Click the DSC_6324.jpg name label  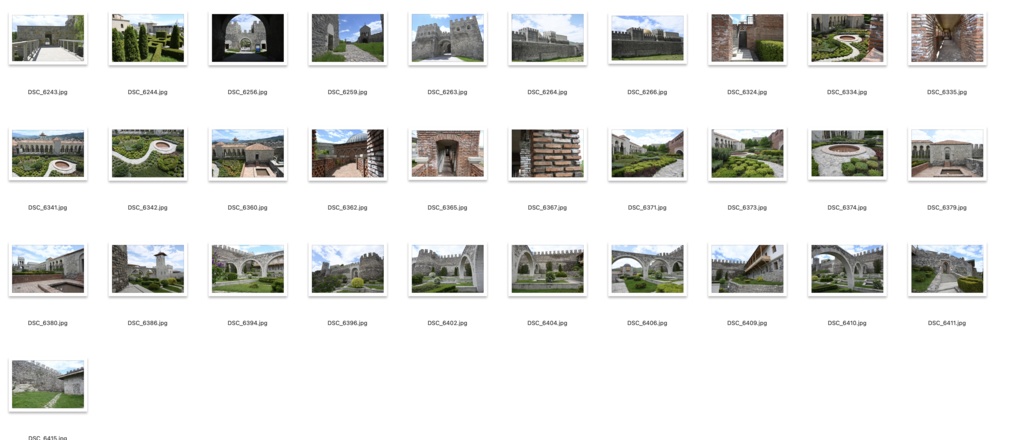point(747,92)
